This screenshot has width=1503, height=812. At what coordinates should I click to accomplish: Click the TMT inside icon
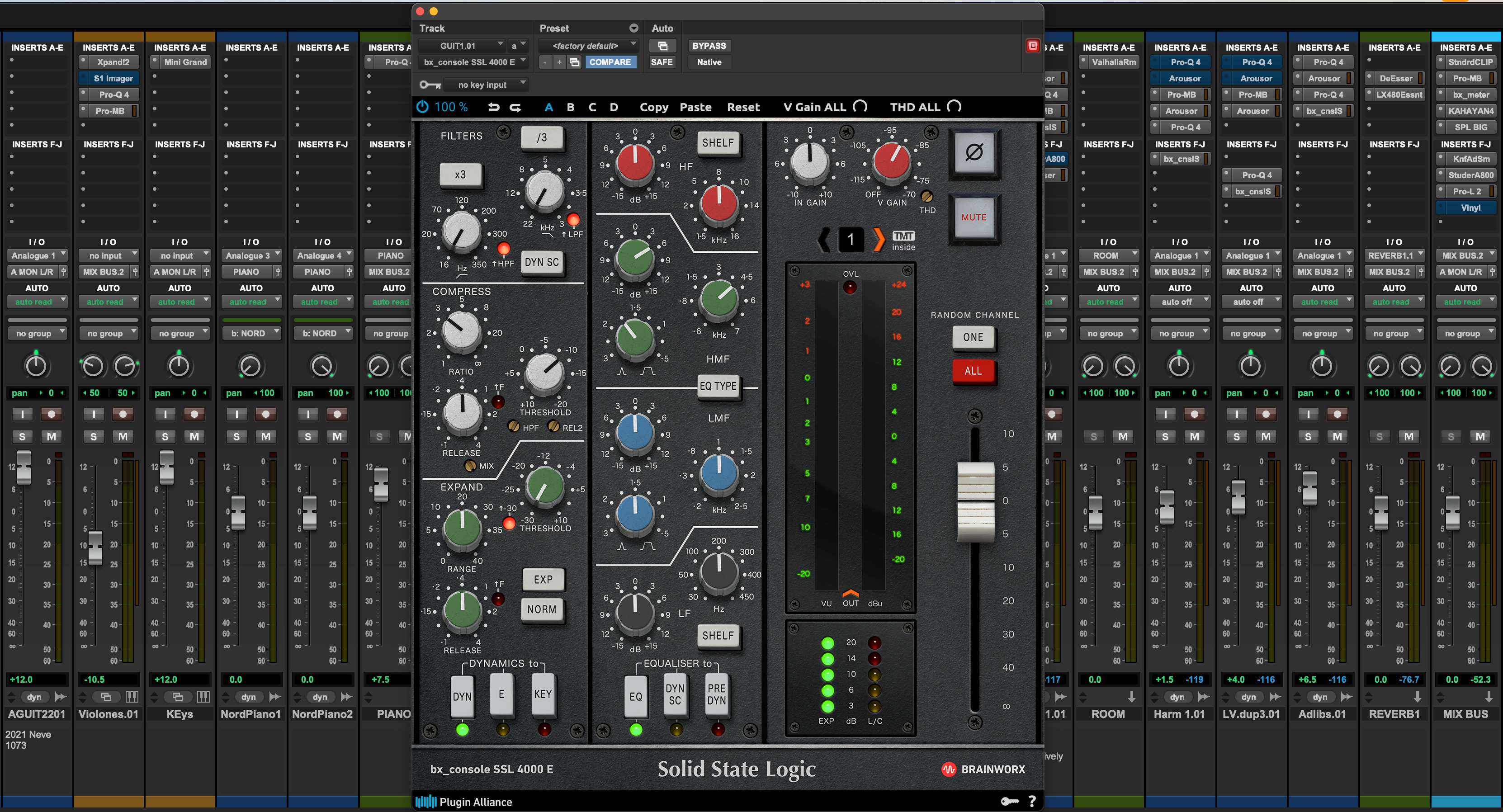click(903, 241)
